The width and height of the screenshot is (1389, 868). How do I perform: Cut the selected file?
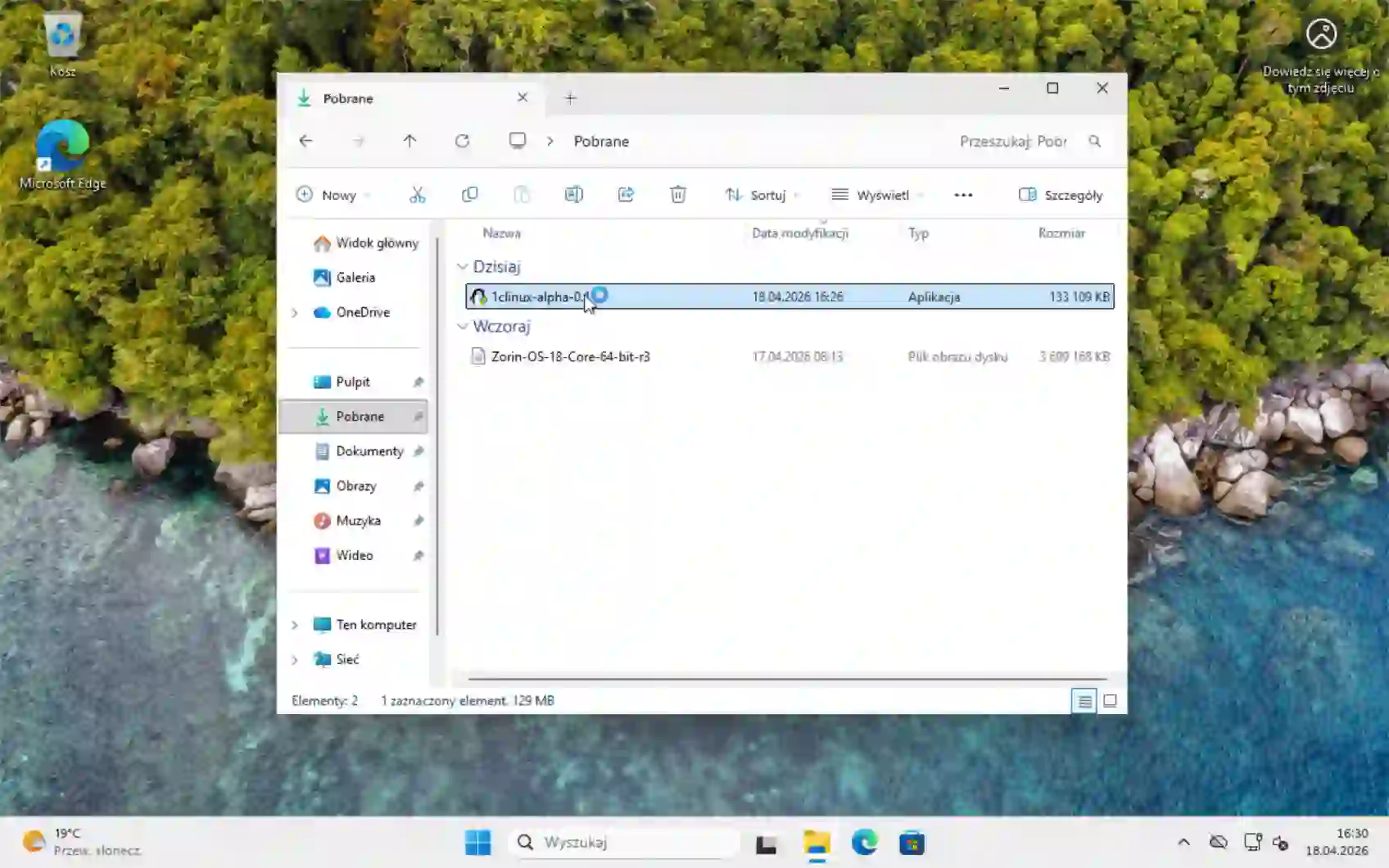click(x=419, y=194)
